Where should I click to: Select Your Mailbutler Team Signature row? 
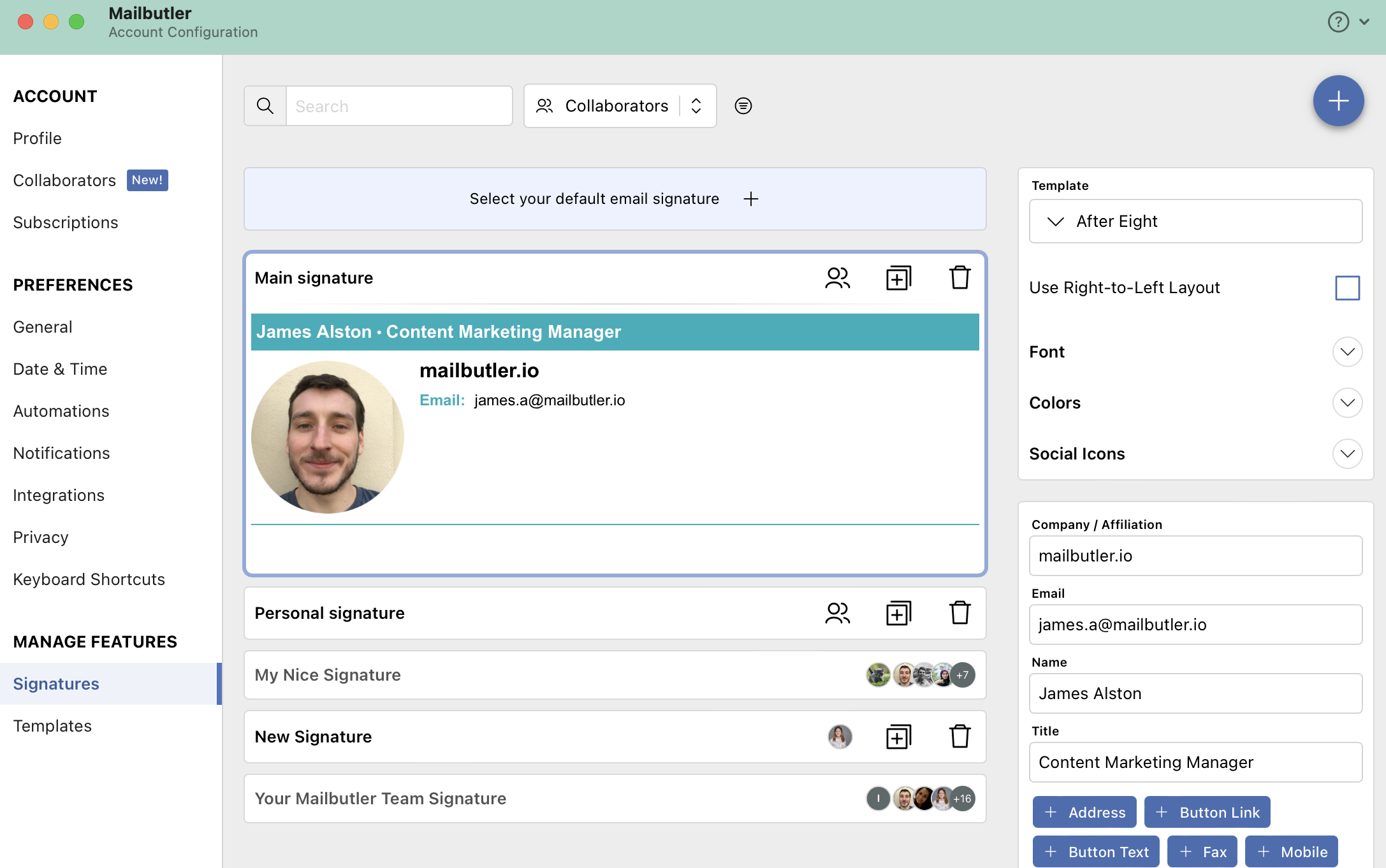tap(615, 799)
